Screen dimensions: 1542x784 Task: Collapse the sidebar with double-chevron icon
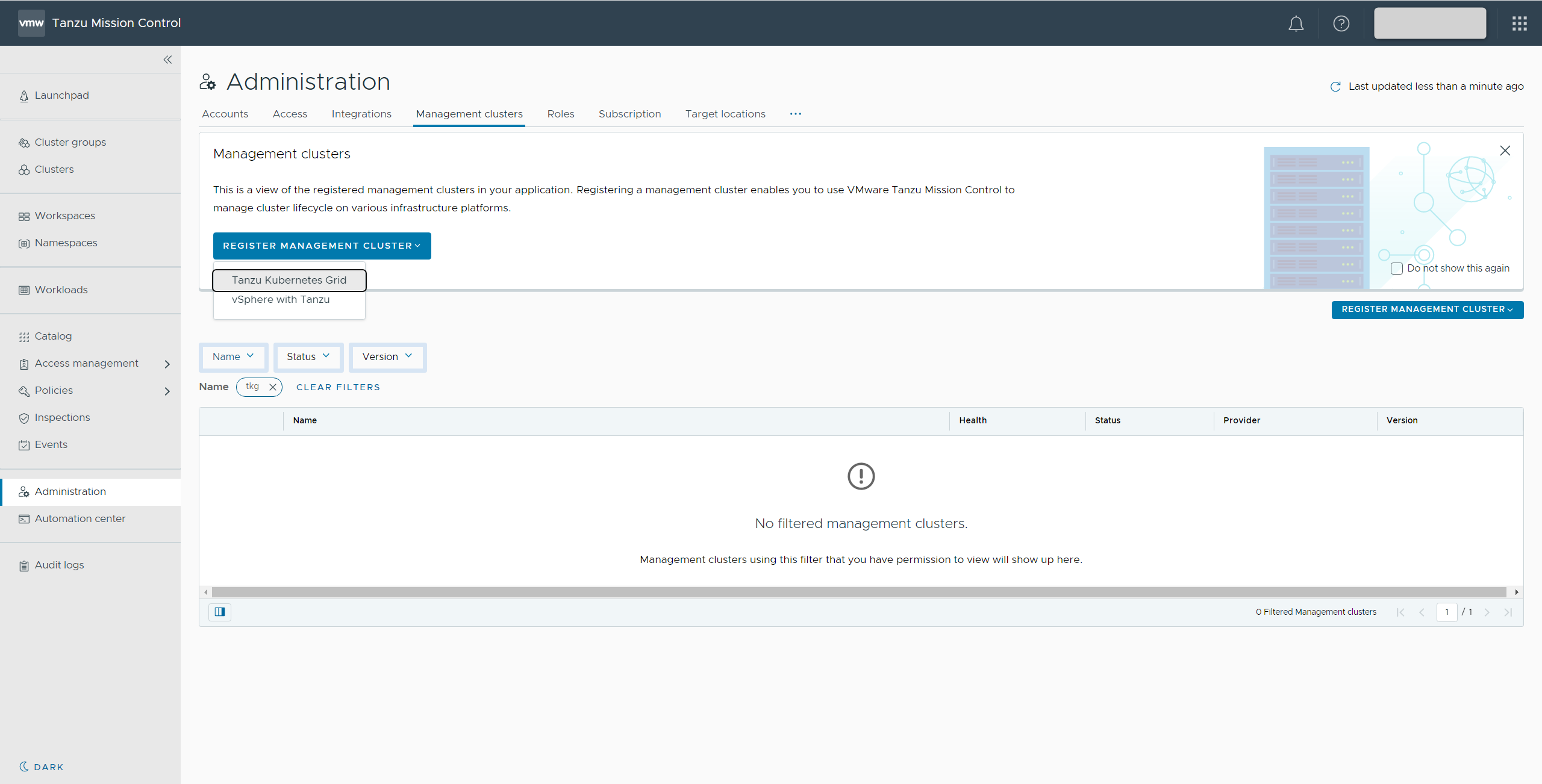pos(167,60)
